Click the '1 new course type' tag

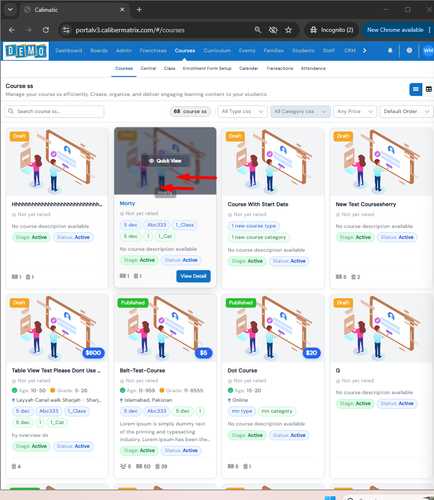pos(254,226)
